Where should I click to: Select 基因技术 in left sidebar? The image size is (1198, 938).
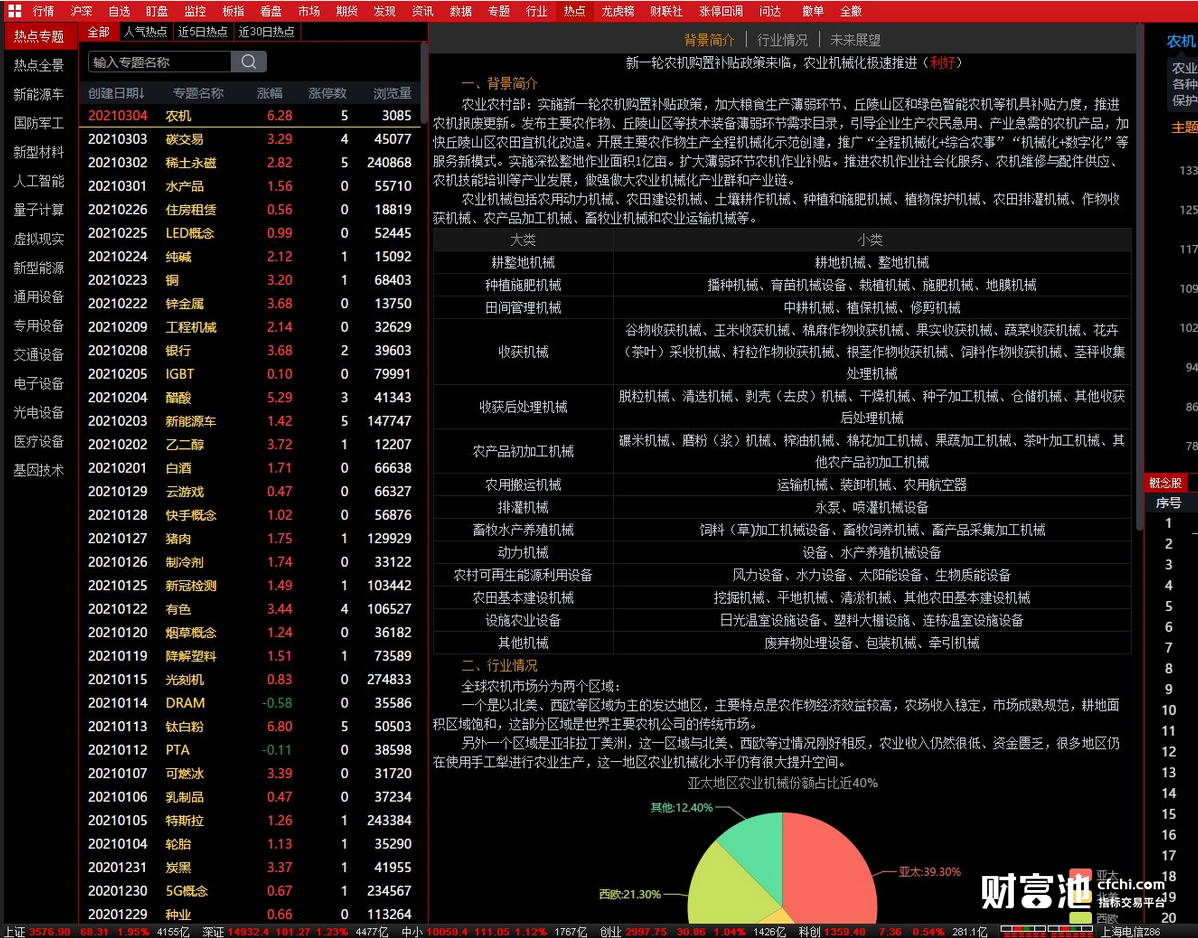click(39, 471)
